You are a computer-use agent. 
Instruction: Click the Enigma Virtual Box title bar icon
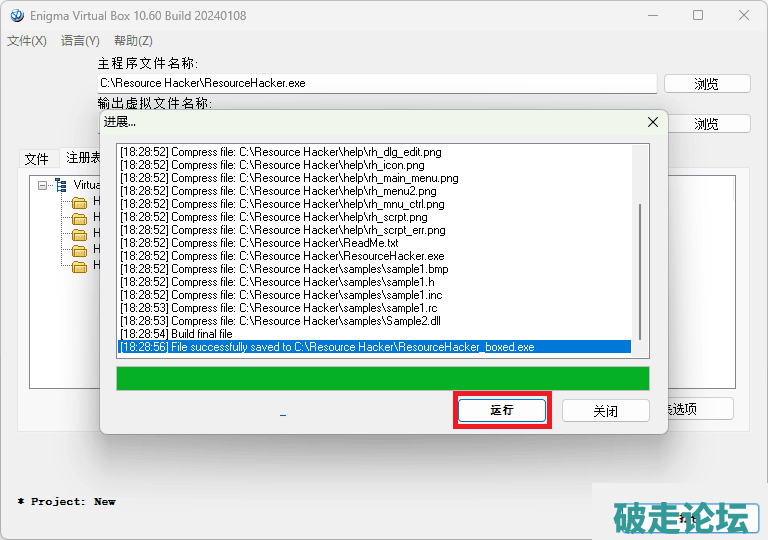[x=14, y=15]
